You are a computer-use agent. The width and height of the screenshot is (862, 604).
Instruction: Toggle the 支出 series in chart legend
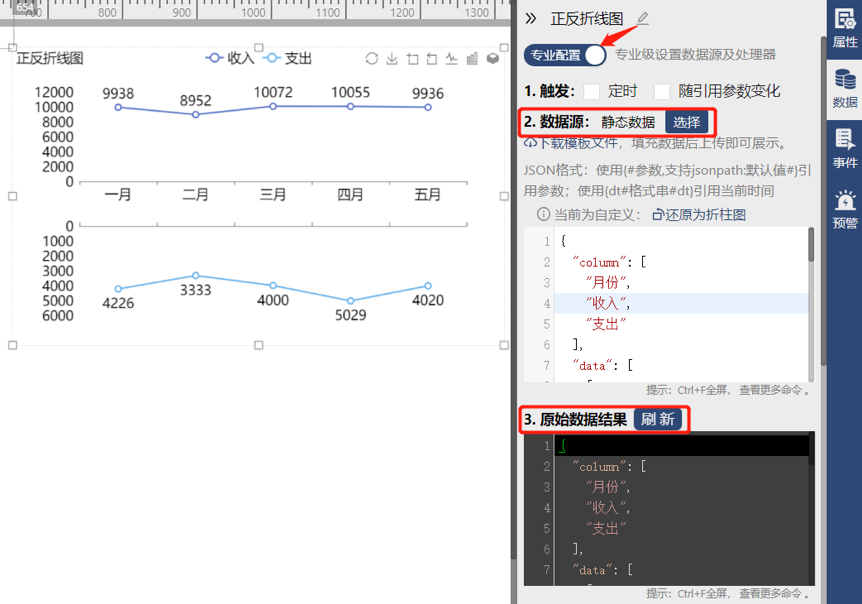click(x=288, y=59)
